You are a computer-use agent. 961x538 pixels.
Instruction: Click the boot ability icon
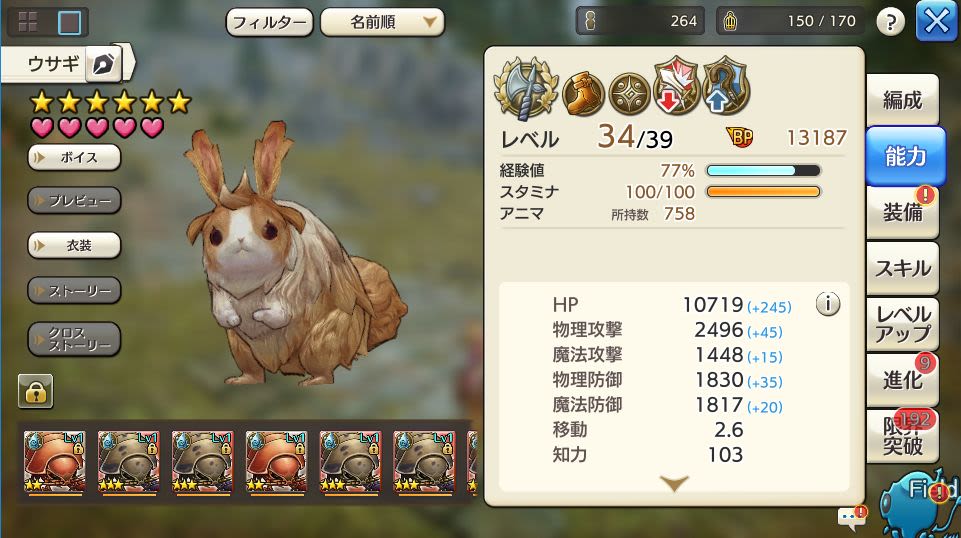pyautogui.click(x=583, y=94)
